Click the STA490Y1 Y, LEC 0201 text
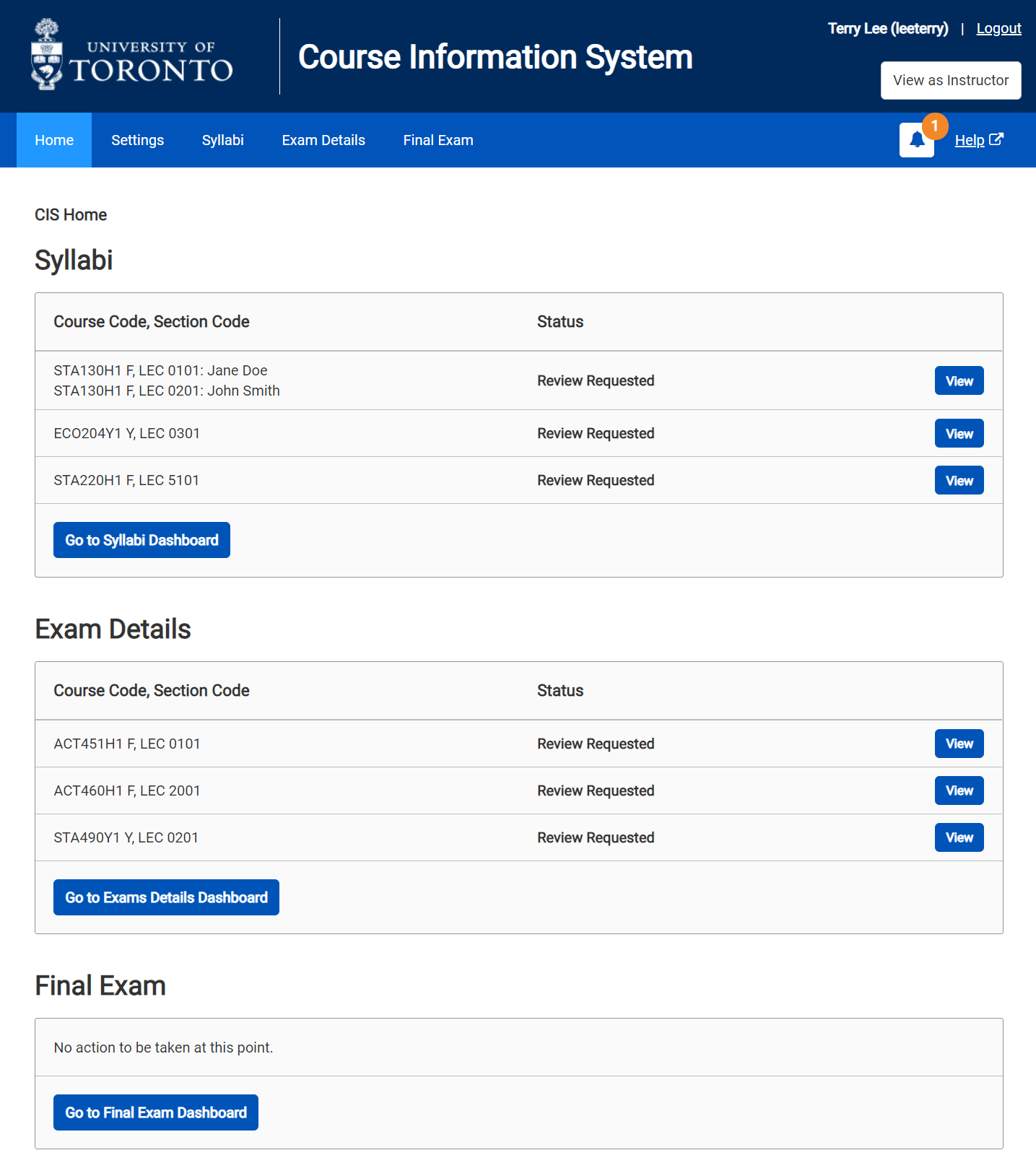The height and width of the screenshot is (1163, 1036). pyautogui.click(x=126, y=837)
